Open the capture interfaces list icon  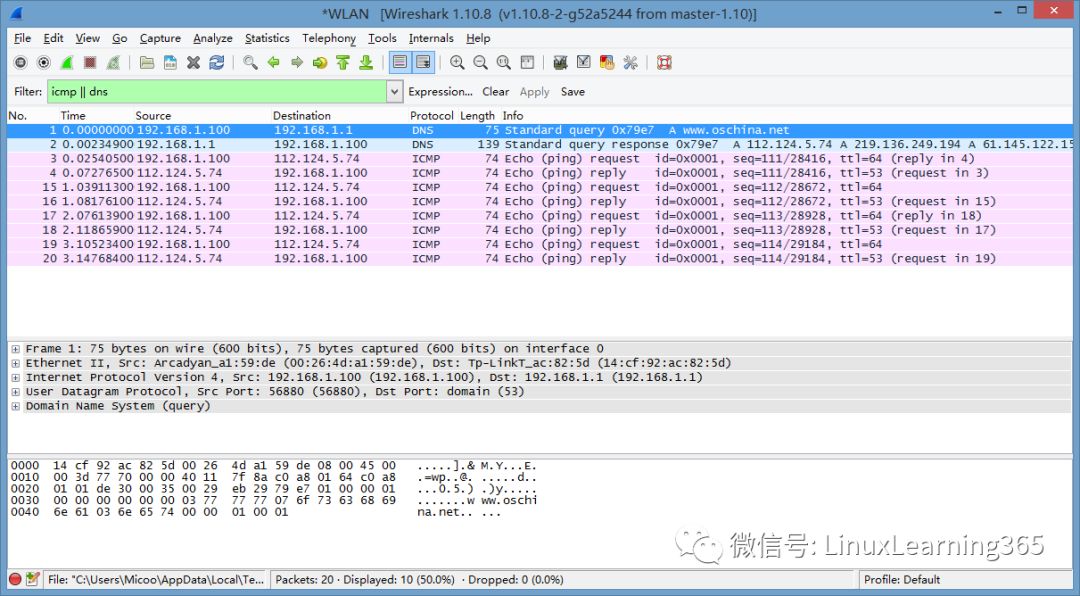click(x=21, y=63)
